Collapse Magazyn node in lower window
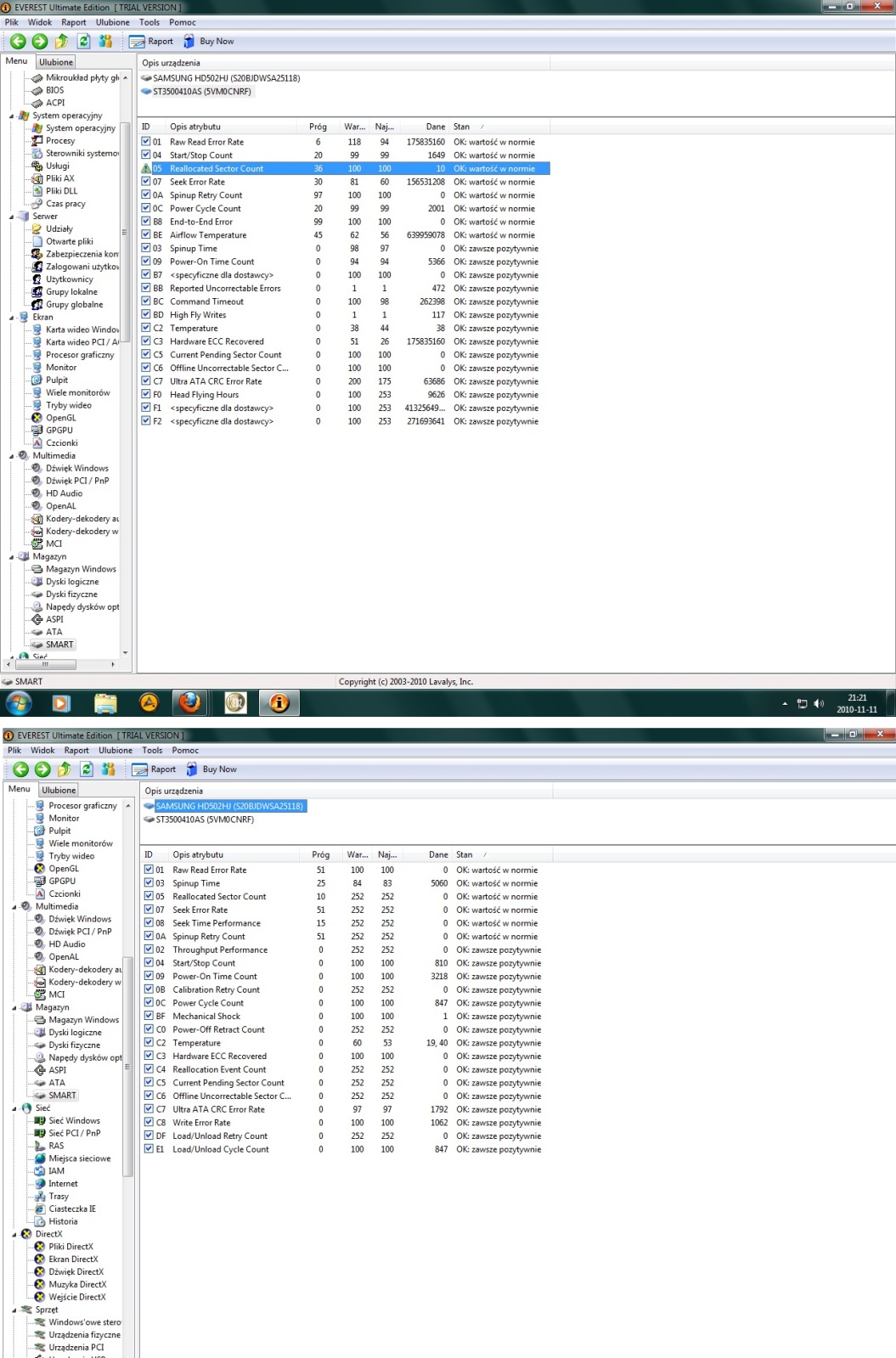The image size is (896, 1358). coord(14,1008)
